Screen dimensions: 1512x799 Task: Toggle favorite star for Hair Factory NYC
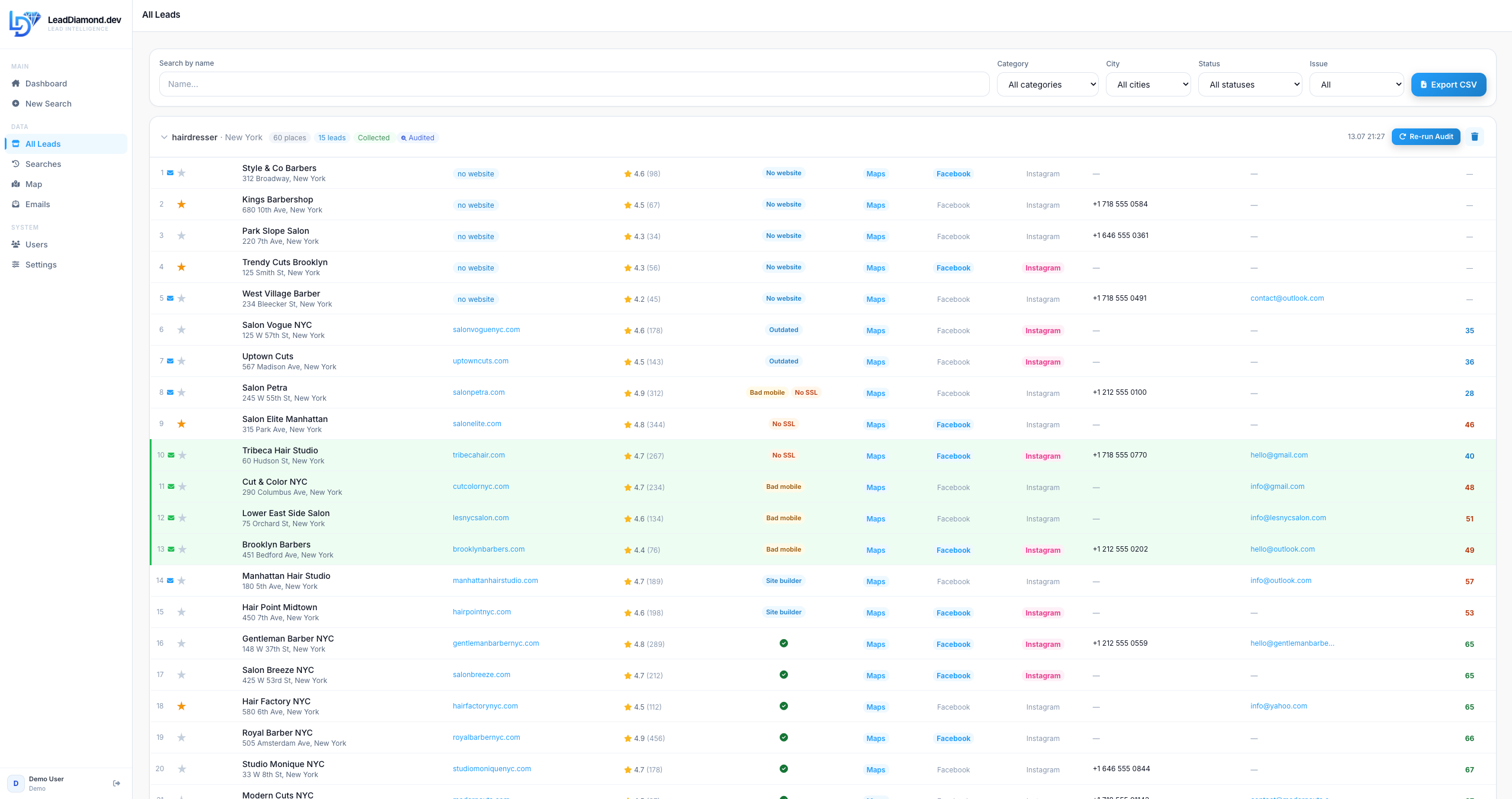click(182, 706)
